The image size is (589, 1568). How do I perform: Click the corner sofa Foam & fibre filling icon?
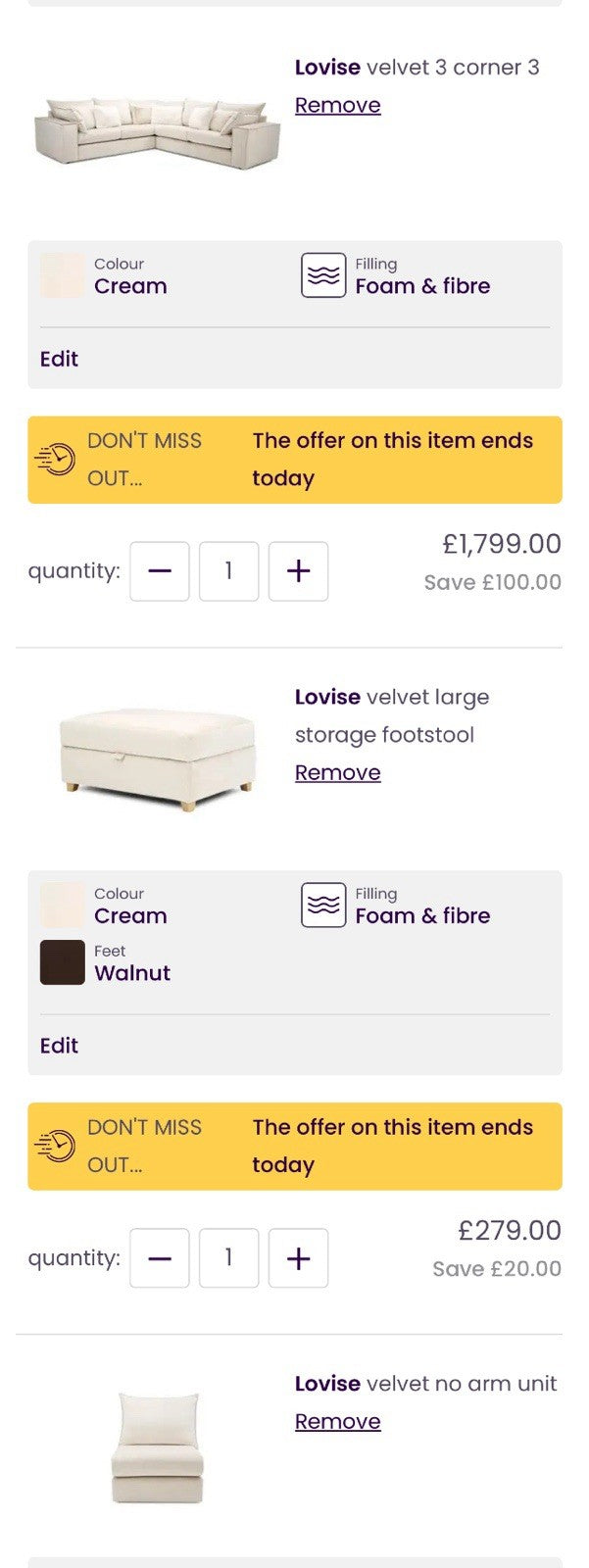pyautogui.click(x=322, y=275)
